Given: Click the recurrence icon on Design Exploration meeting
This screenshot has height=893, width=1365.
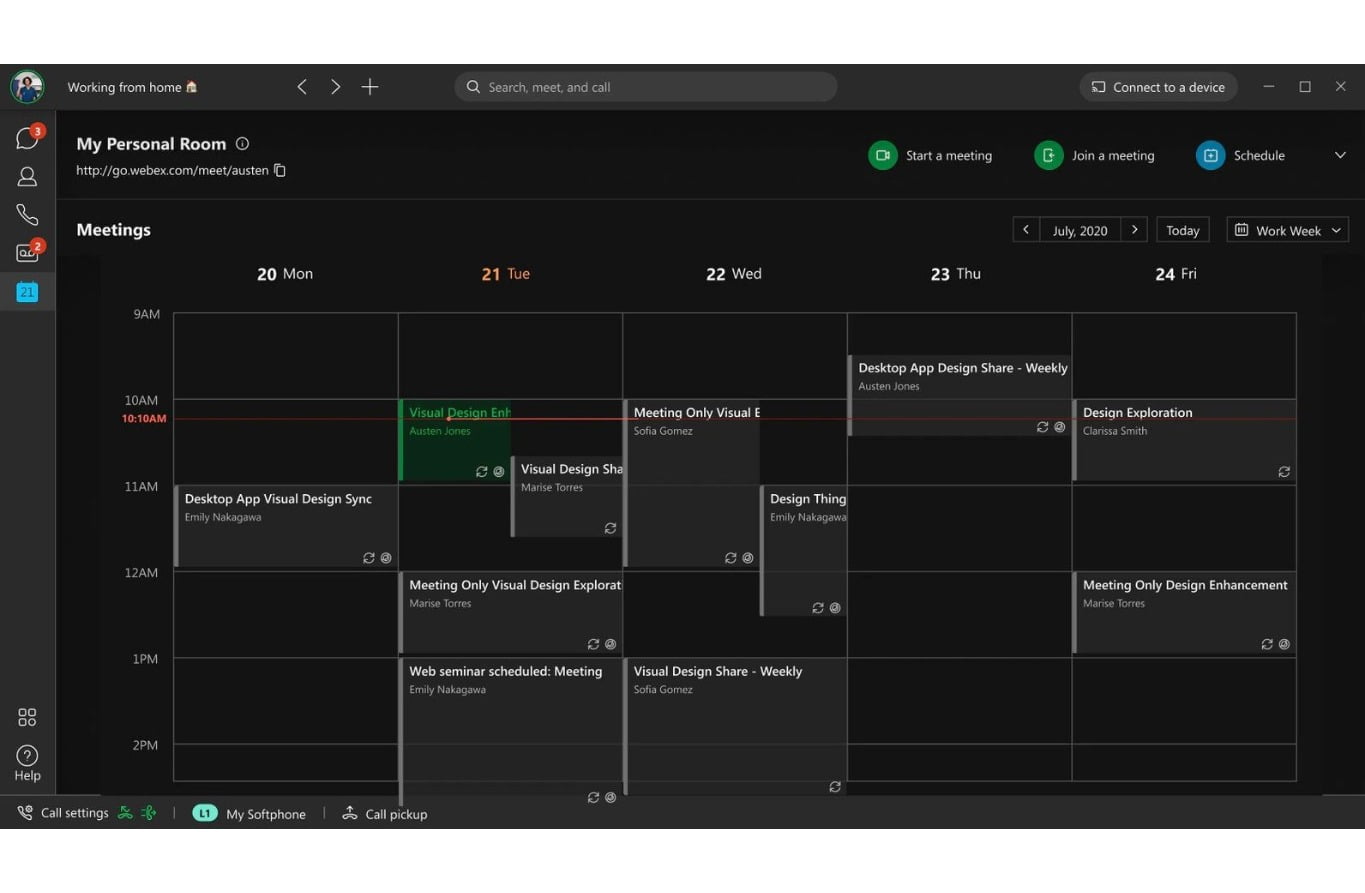Looking at the screenshot, I should (x=1284, y=472).
